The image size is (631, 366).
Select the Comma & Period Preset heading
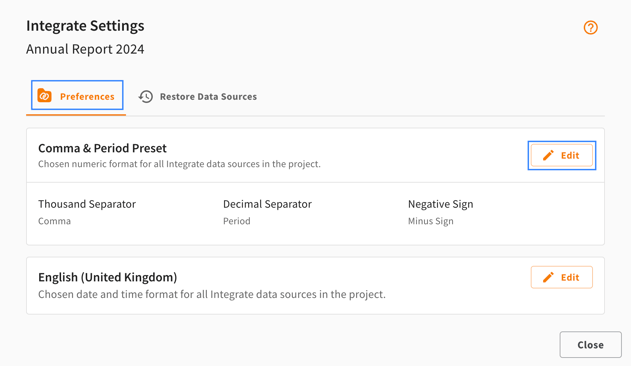[x=102, y=148]
